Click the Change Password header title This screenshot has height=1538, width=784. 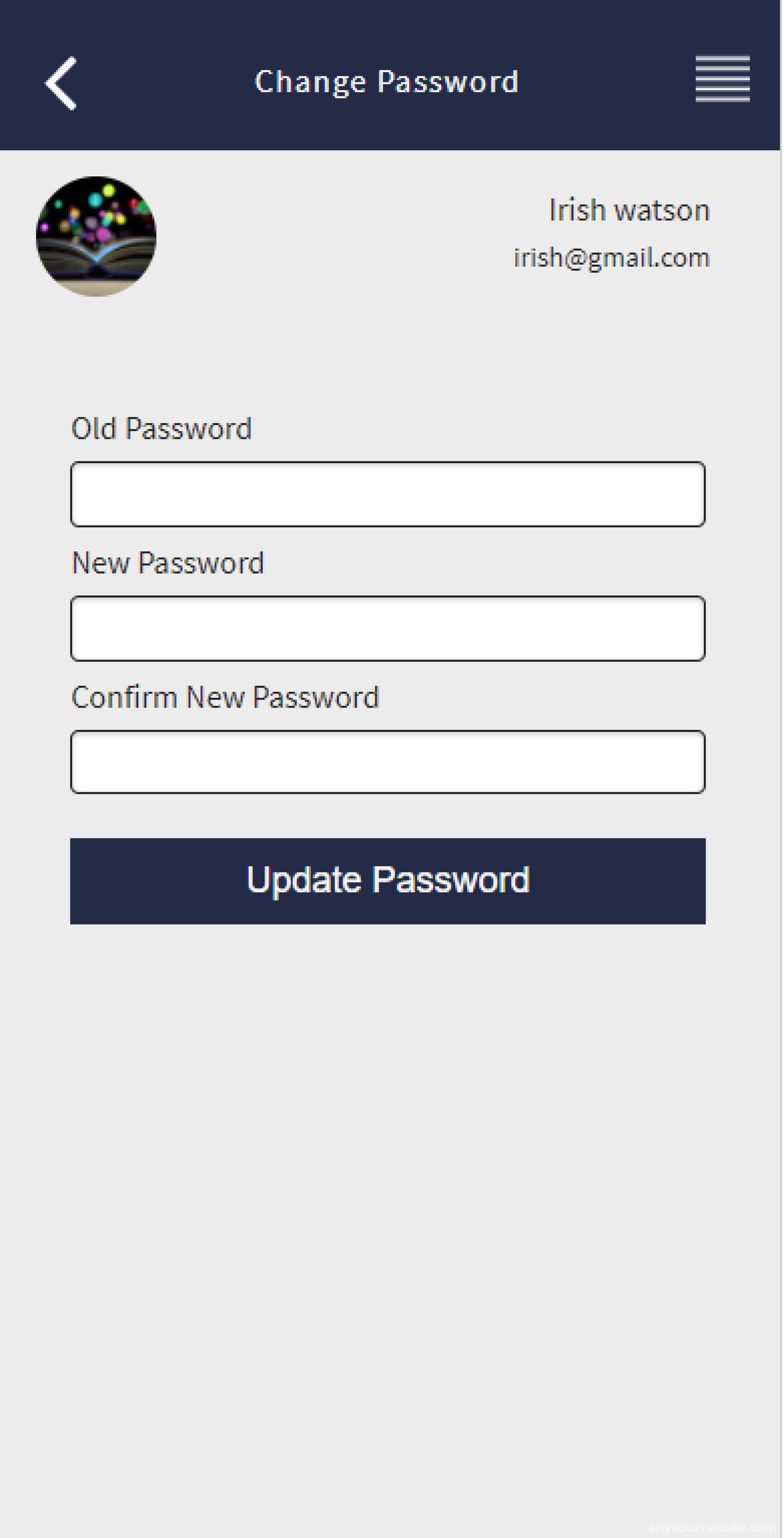click(386, 82)
